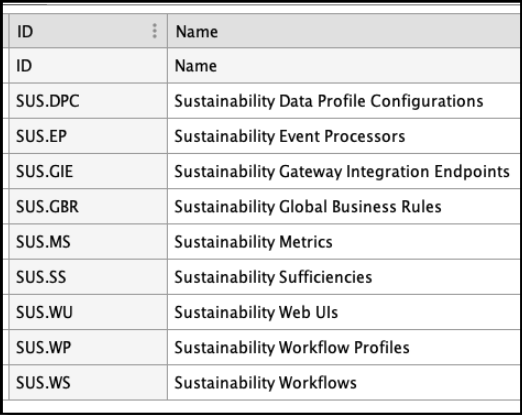Open the ID column options menu
The width and height of the screenshot is (522, 415).
tap(154, 31)
